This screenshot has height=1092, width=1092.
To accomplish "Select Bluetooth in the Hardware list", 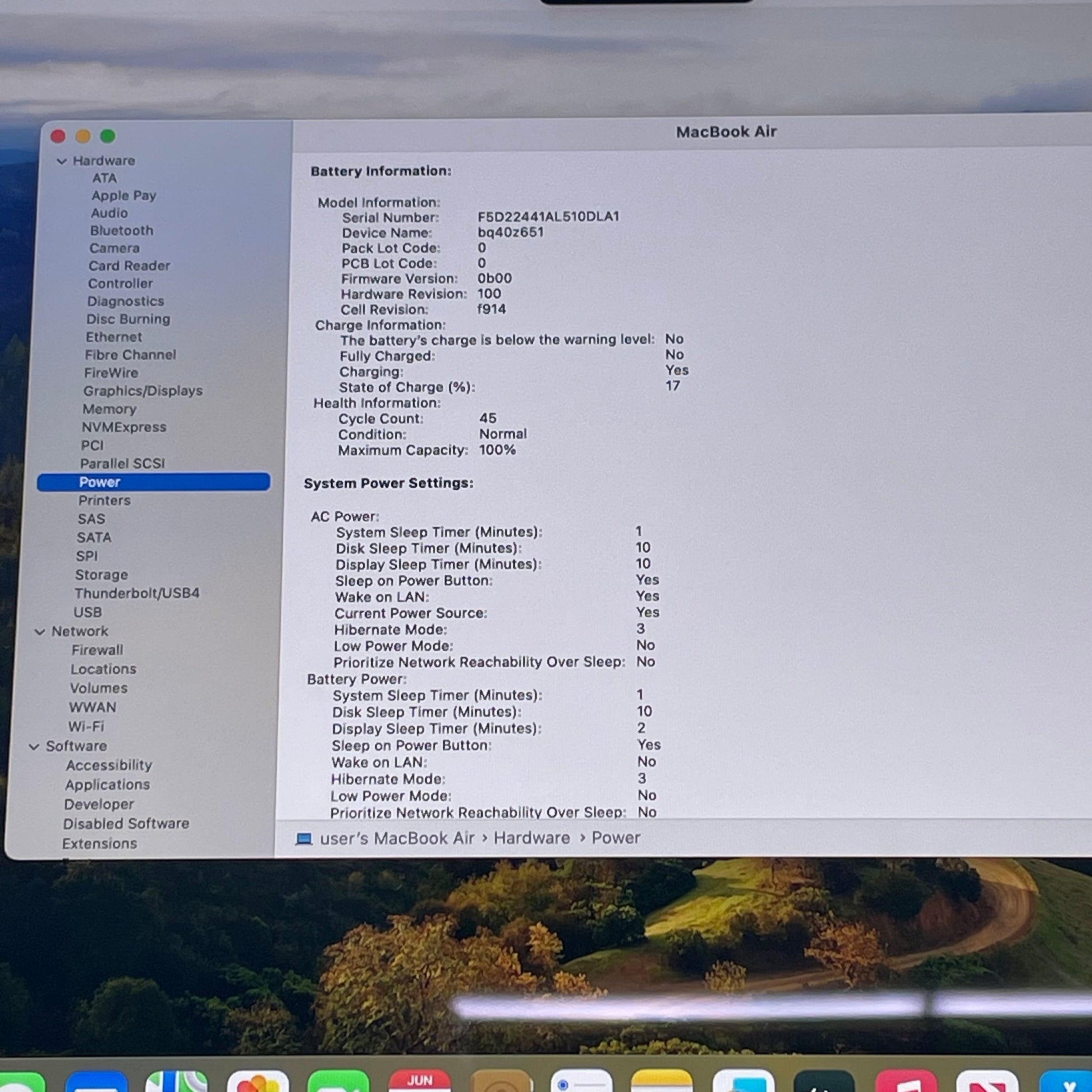I will [122, 231].
